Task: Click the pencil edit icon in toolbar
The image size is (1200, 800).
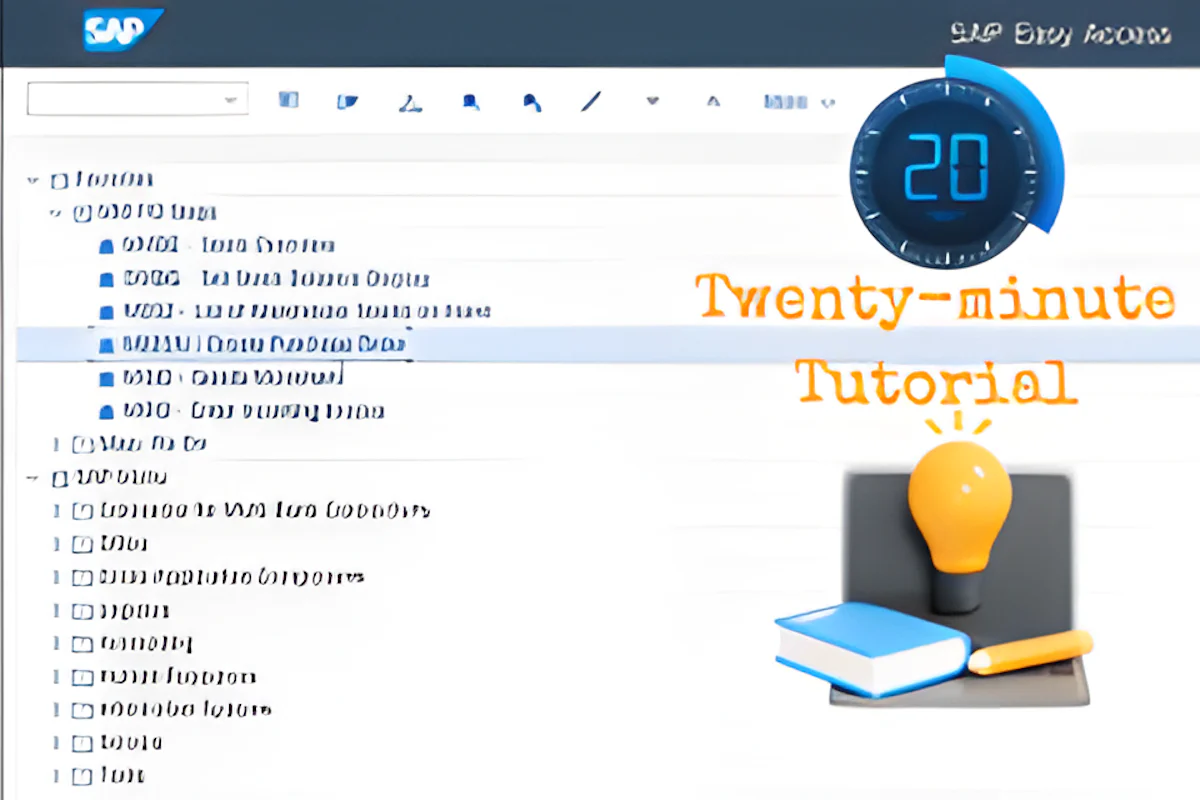Action: coord(591,101)
